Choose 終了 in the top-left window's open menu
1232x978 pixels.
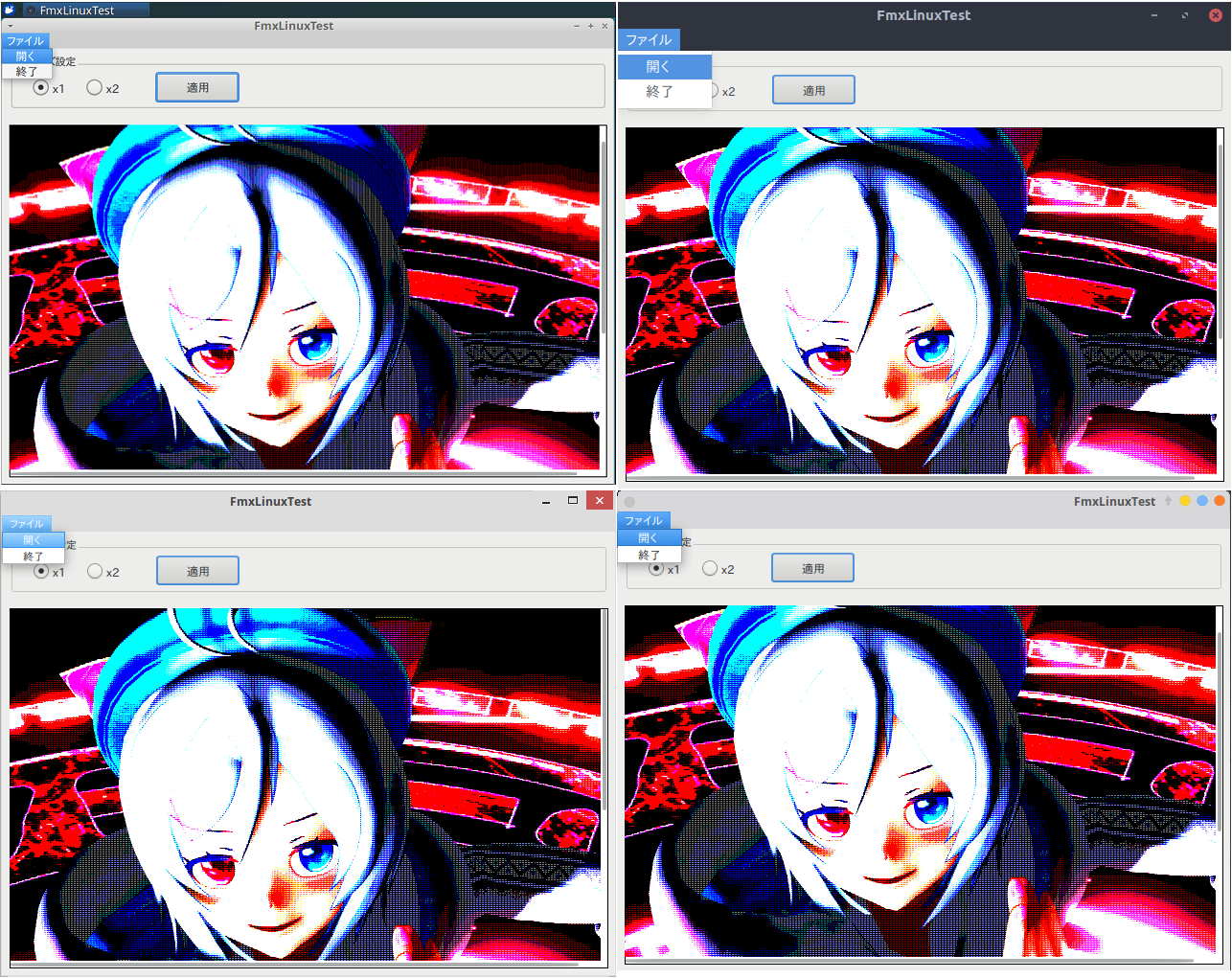coord(24,72)
